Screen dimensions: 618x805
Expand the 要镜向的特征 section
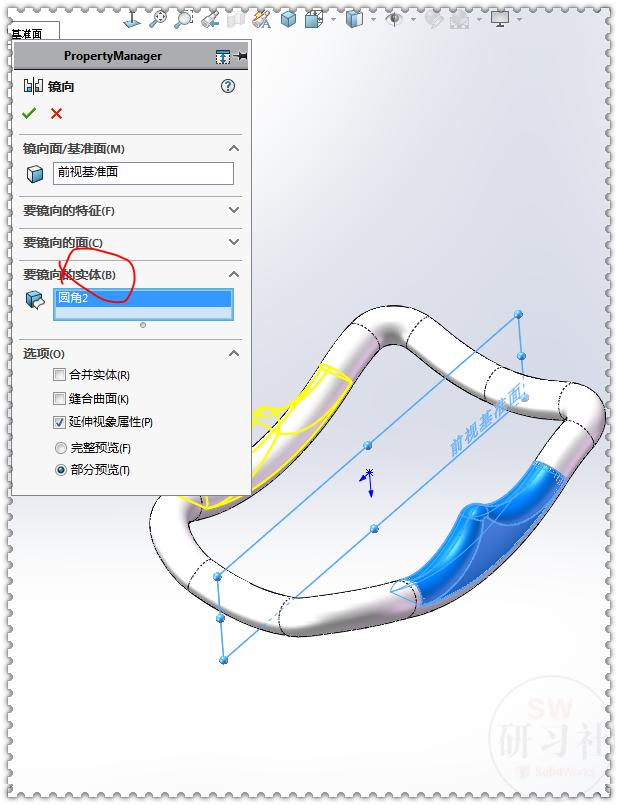130,210
